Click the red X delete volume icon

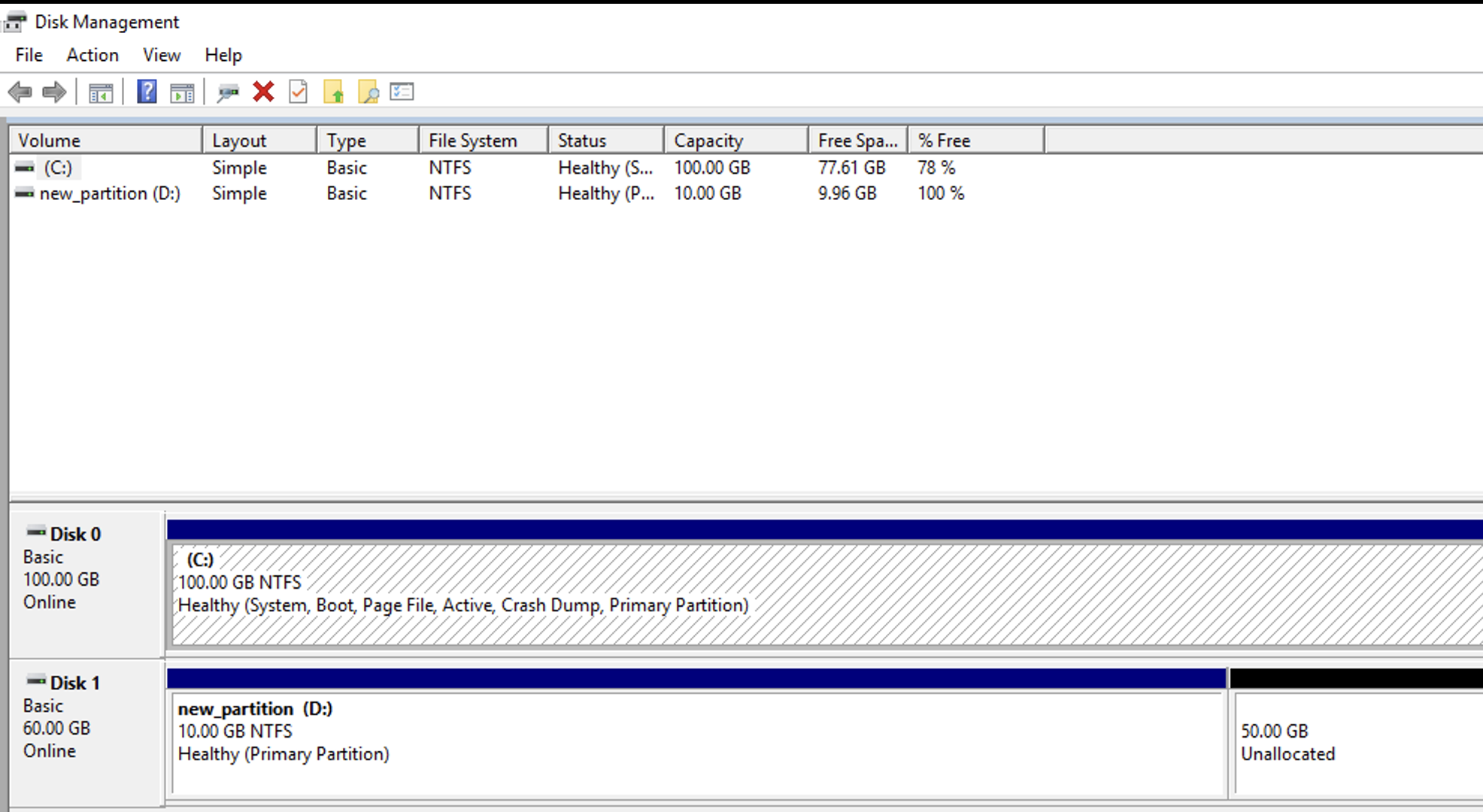coord(262,92)
